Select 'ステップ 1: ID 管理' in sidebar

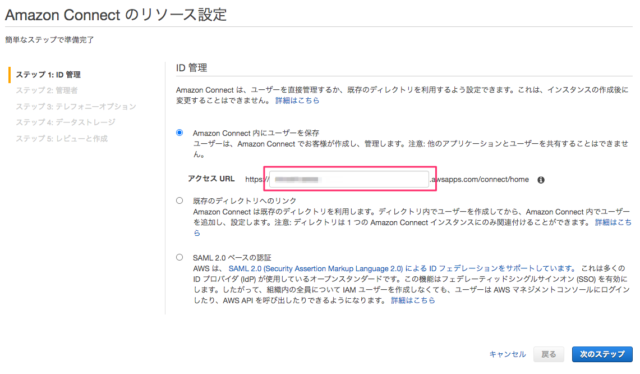48,75
